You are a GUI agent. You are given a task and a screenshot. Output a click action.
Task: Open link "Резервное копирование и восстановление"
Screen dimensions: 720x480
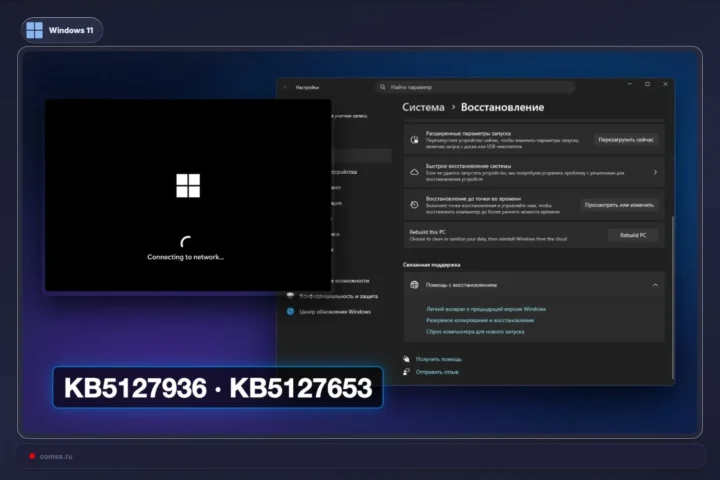point(480,320)
